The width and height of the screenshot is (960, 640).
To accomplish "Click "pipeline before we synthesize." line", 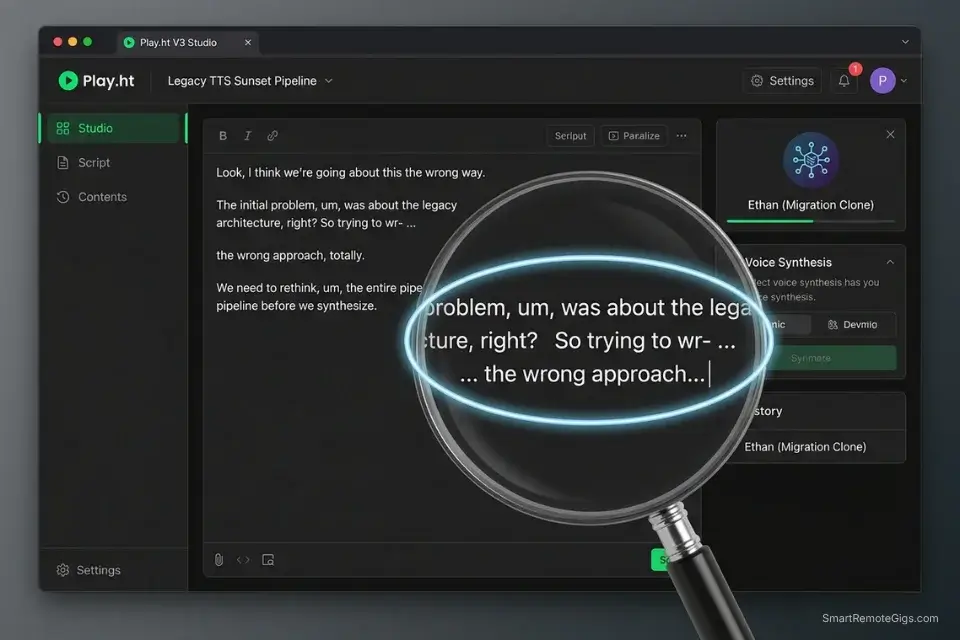I will (296, 306).
